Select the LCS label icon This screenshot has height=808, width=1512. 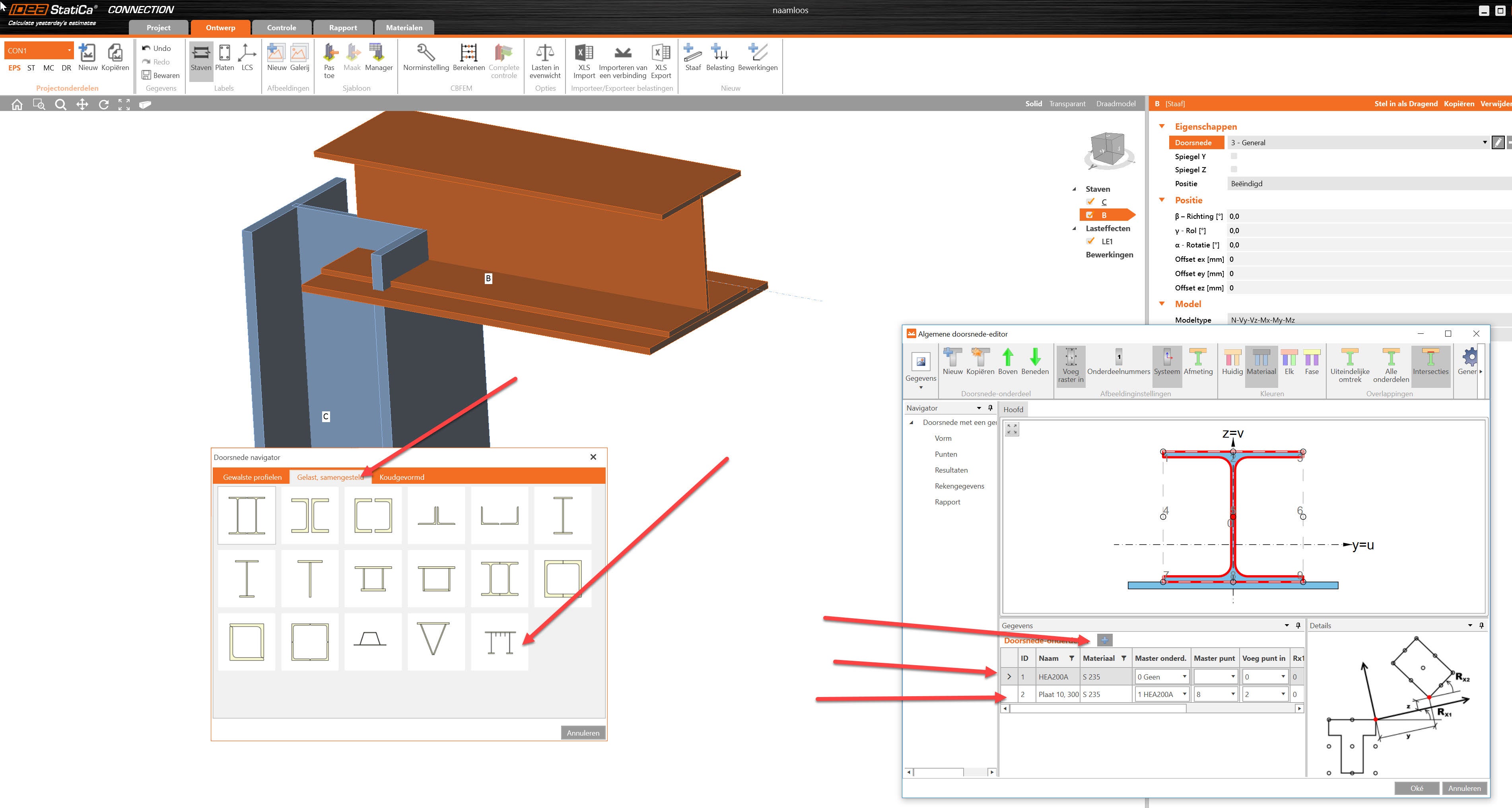[x=247, y=53]
